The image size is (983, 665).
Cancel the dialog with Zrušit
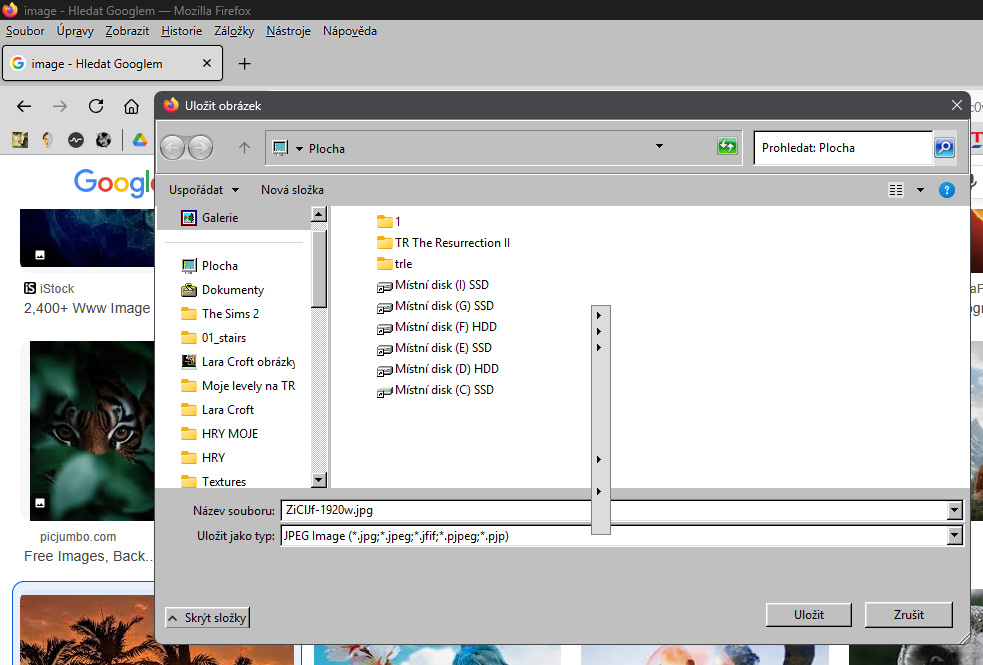click(908, 614)
